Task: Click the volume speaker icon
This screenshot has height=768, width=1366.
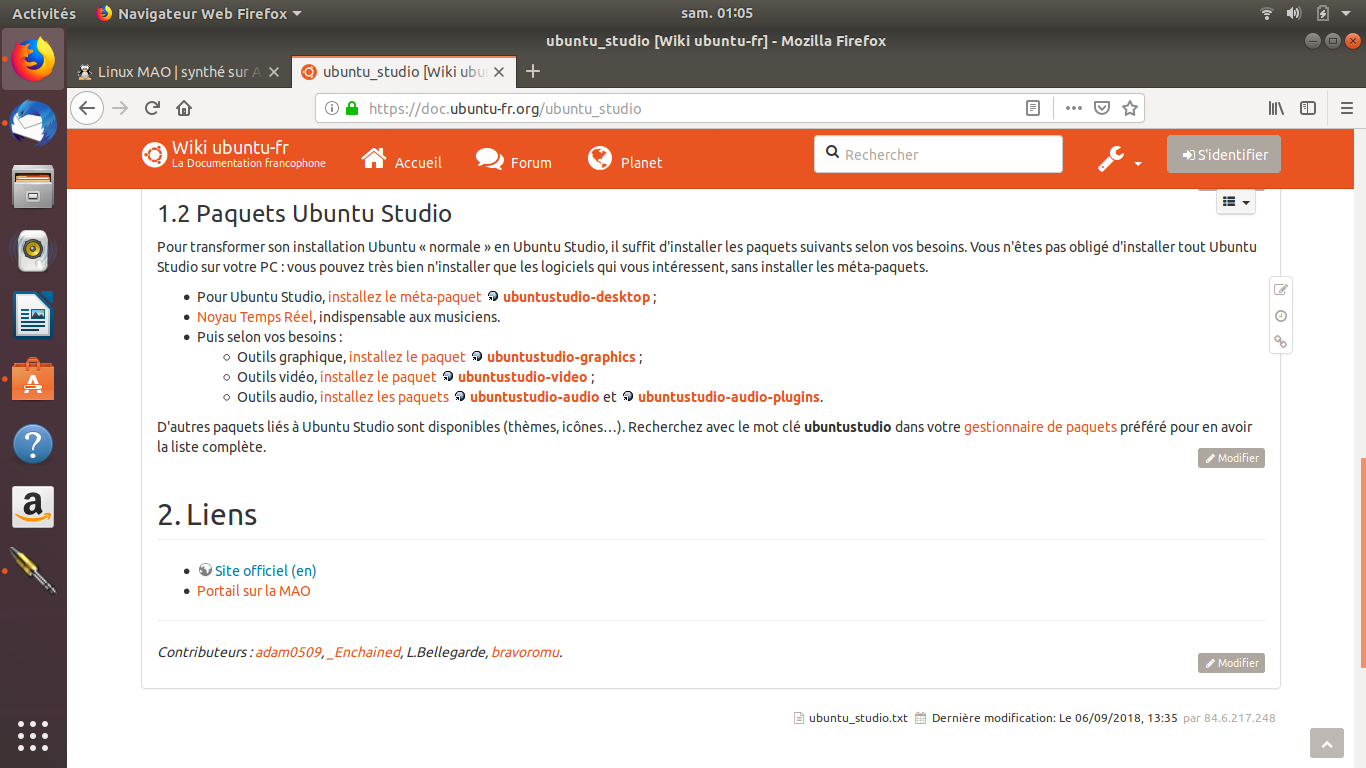Action: click(1294, 13)
